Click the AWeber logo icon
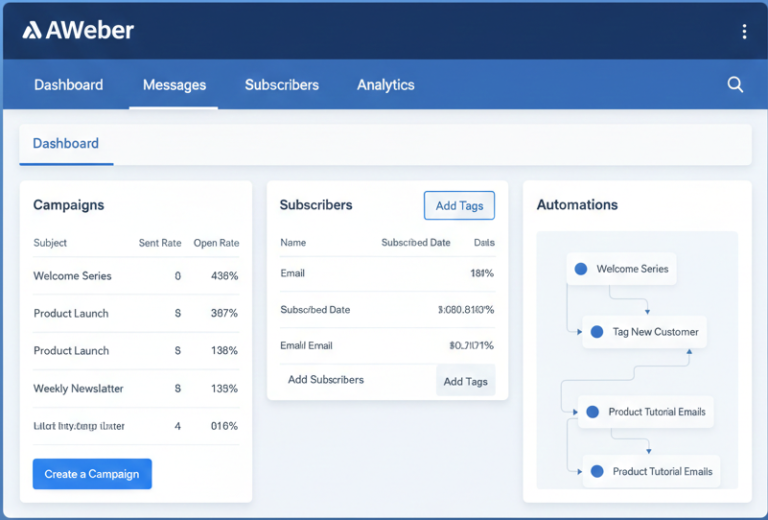 tap(32, 30)
